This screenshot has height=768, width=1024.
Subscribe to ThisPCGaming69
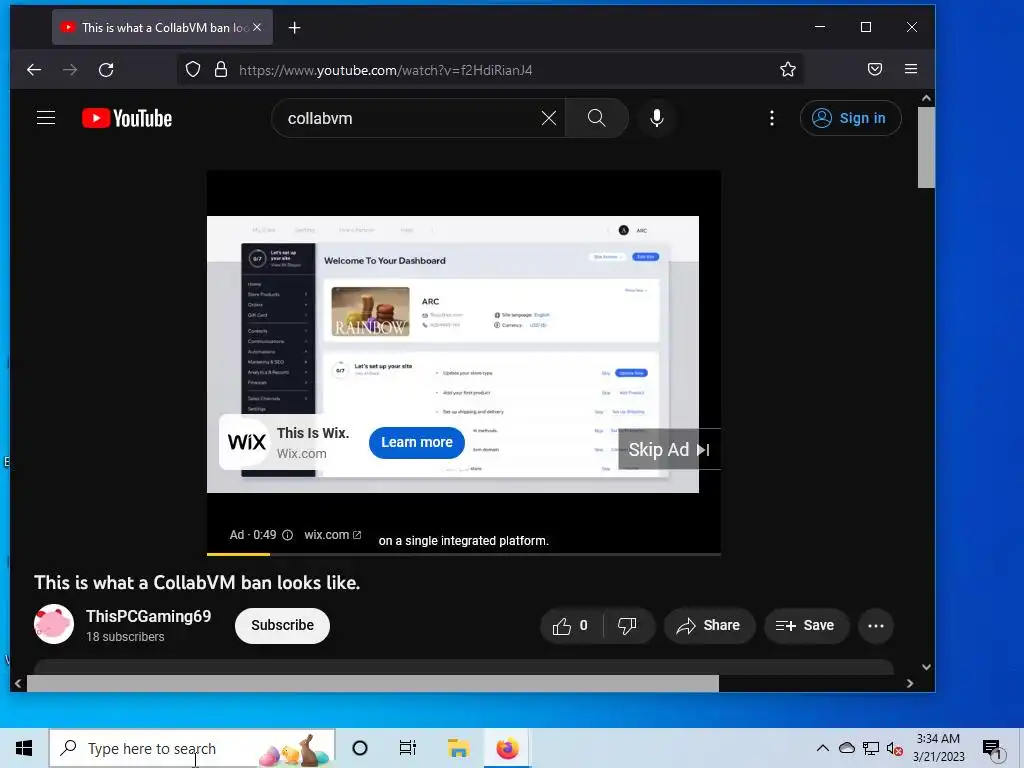point(282,626)
